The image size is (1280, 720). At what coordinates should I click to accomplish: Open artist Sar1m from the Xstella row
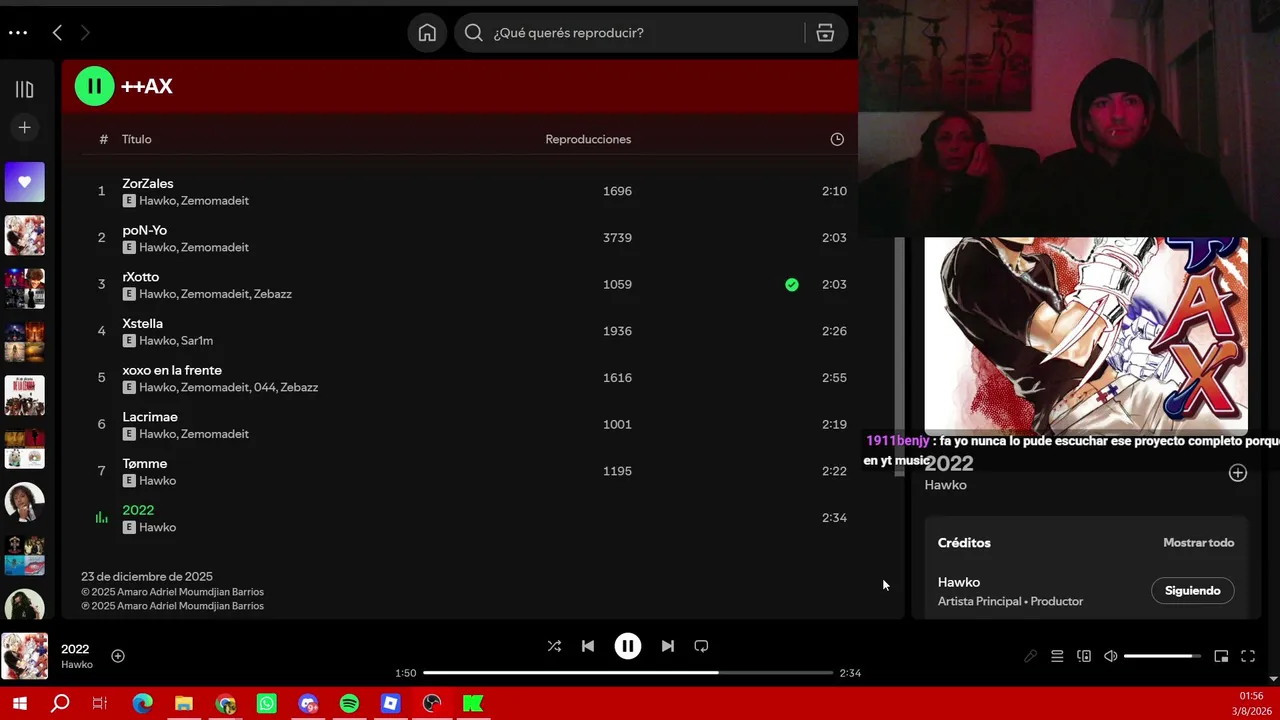tap(196, 341)
